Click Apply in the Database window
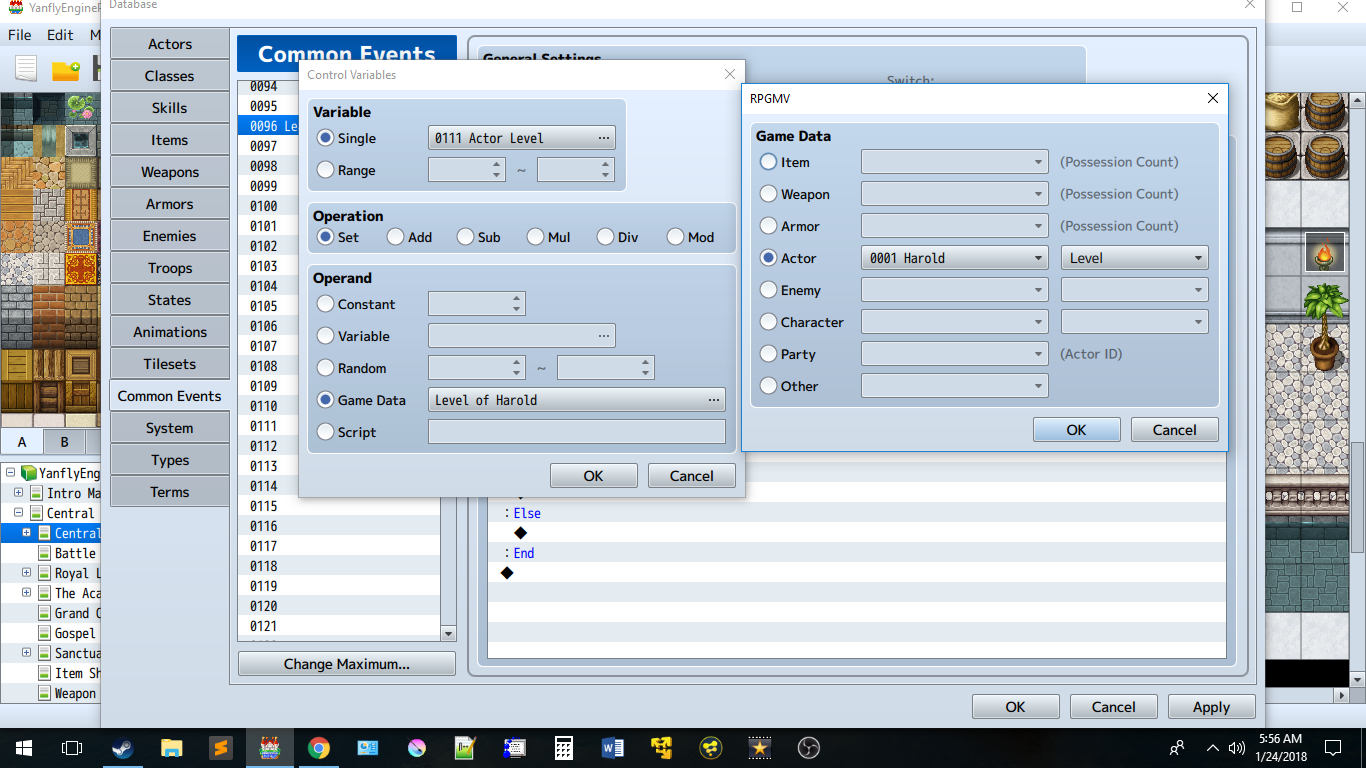1366x768 pixels. pyautogui.click(x=1212, y=707)
